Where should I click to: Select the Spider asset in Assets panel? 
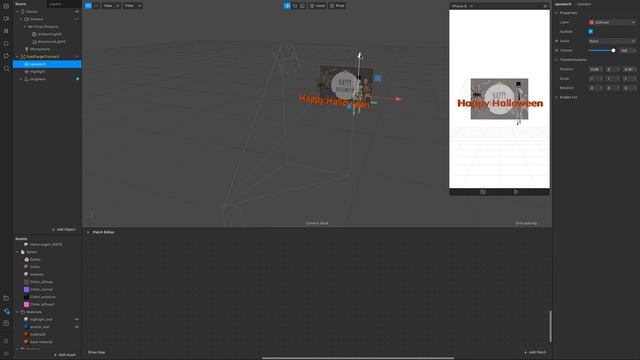(36, 260)
